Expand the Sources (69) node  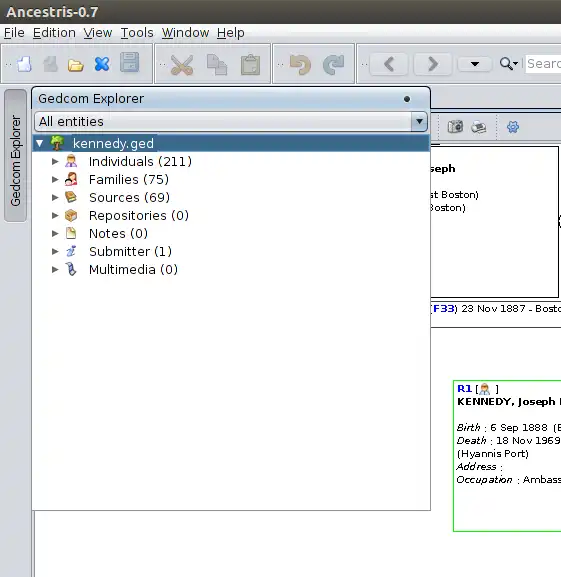point(55,197)
